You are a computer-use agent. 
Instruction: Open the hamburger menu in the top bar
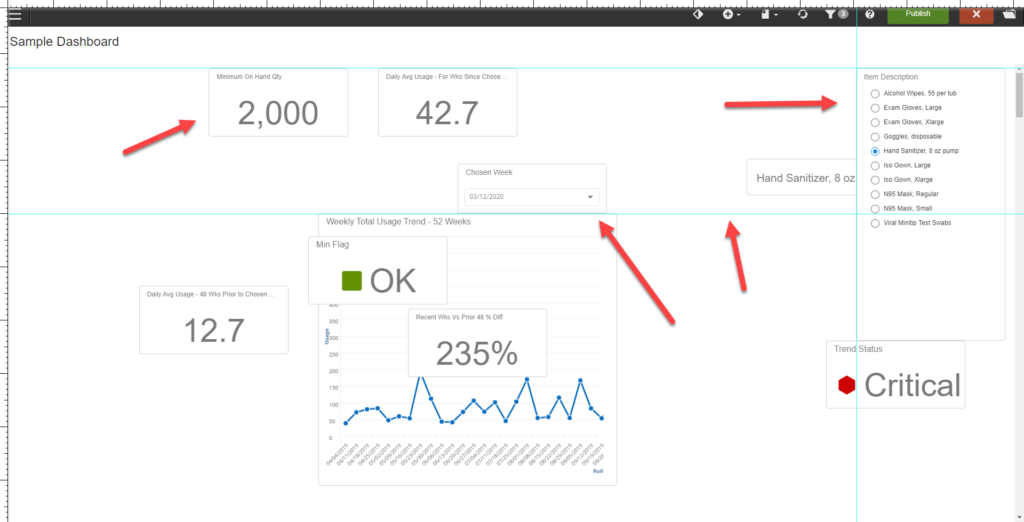(14, 15)
